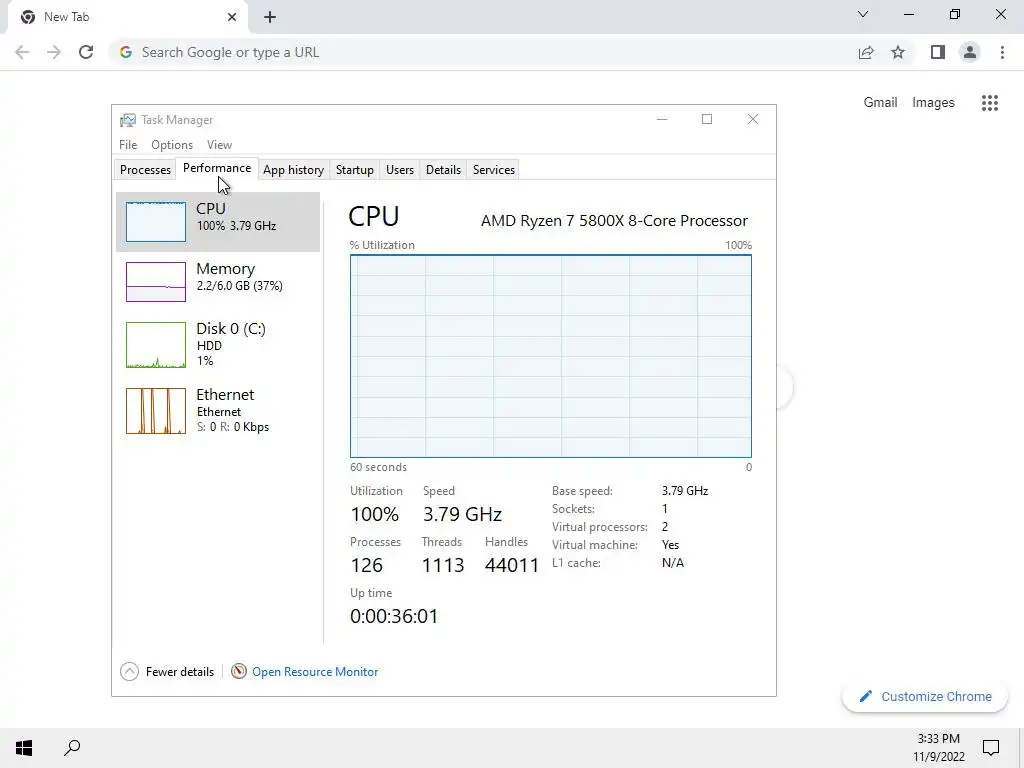Bookmark this tab with the star icon

pyautogui.click(x=898, y=52)
